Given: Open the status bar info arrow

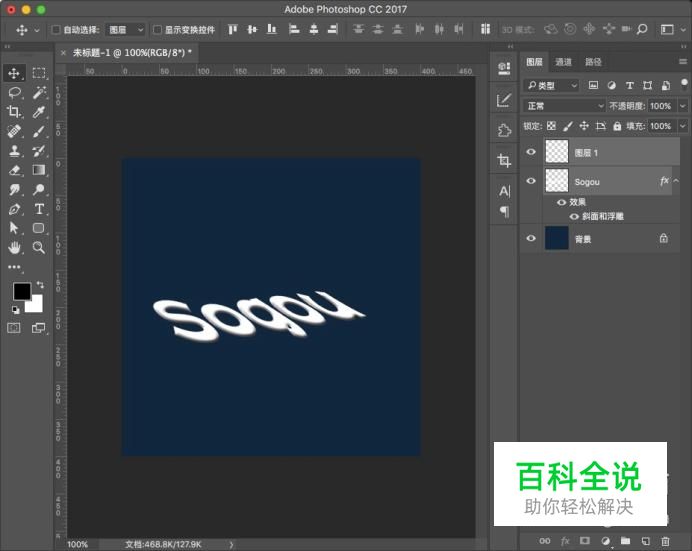Looking at the screenshot, I should point(231,544).
